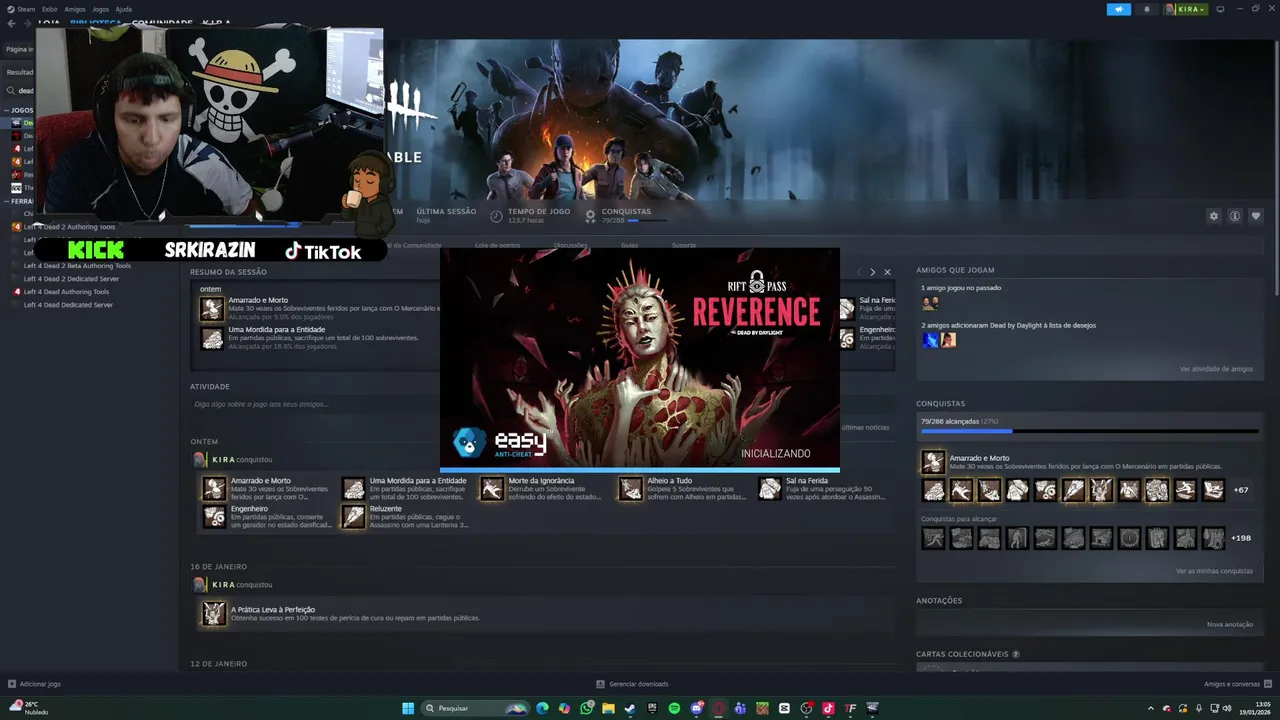Close the Resumo da Sessão panel
Viewport: 1280px width, 720px height.
click(x=887, y=272)
